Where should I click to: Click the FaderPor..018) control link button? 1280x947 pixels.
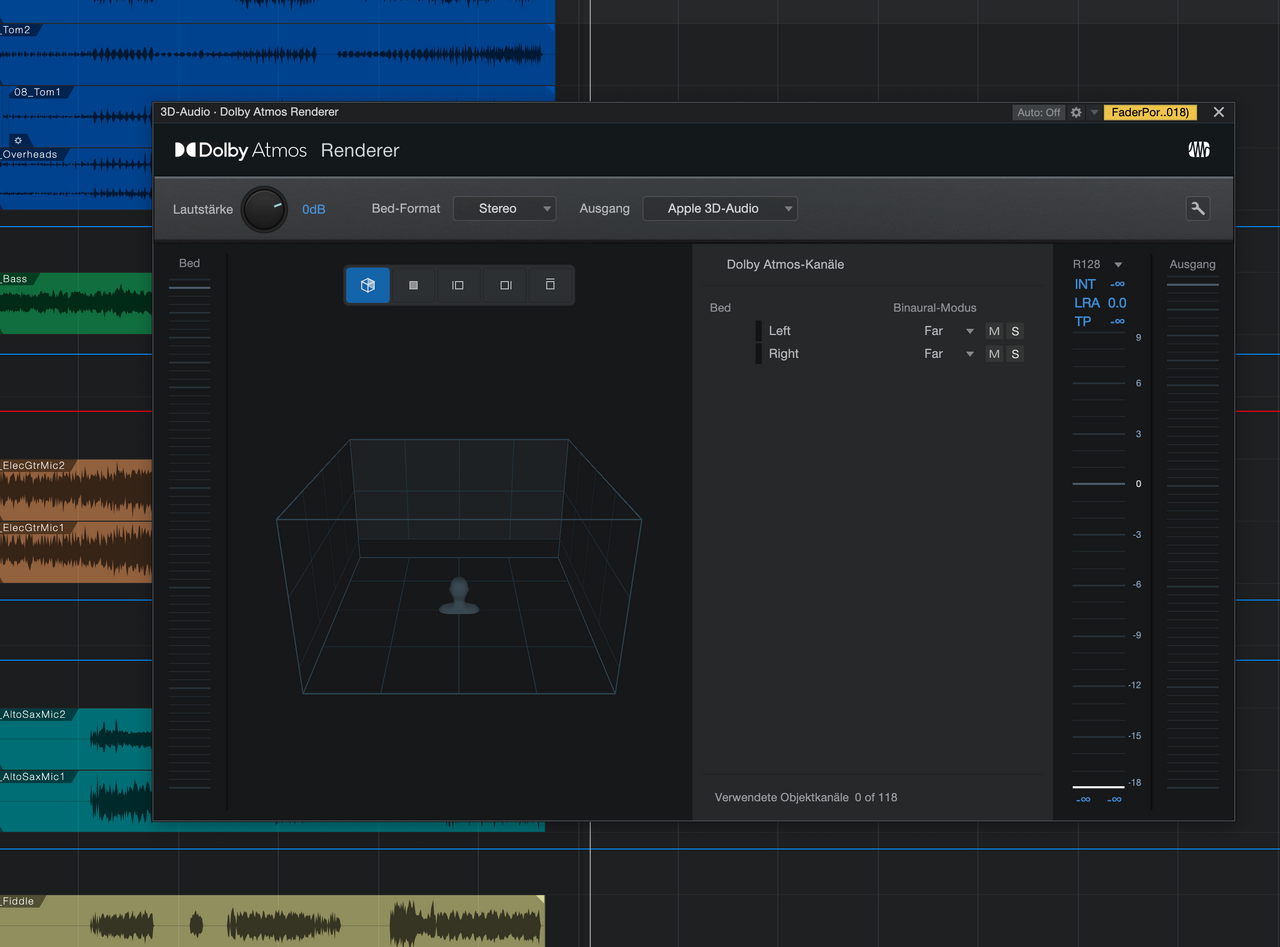1150,112
